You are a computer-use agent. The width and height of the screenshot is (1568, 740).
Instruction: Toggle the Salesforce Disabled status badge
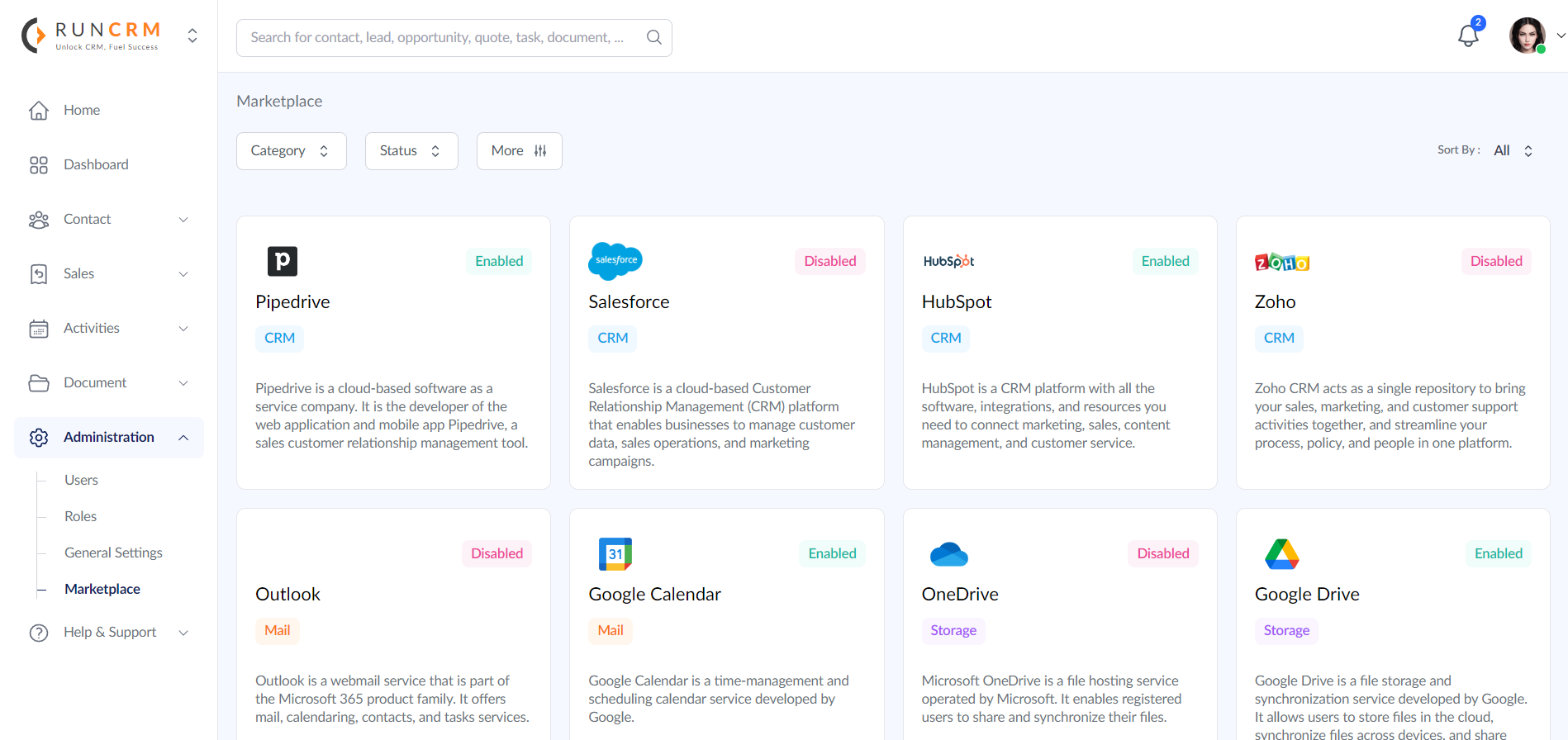coord(829,261)
